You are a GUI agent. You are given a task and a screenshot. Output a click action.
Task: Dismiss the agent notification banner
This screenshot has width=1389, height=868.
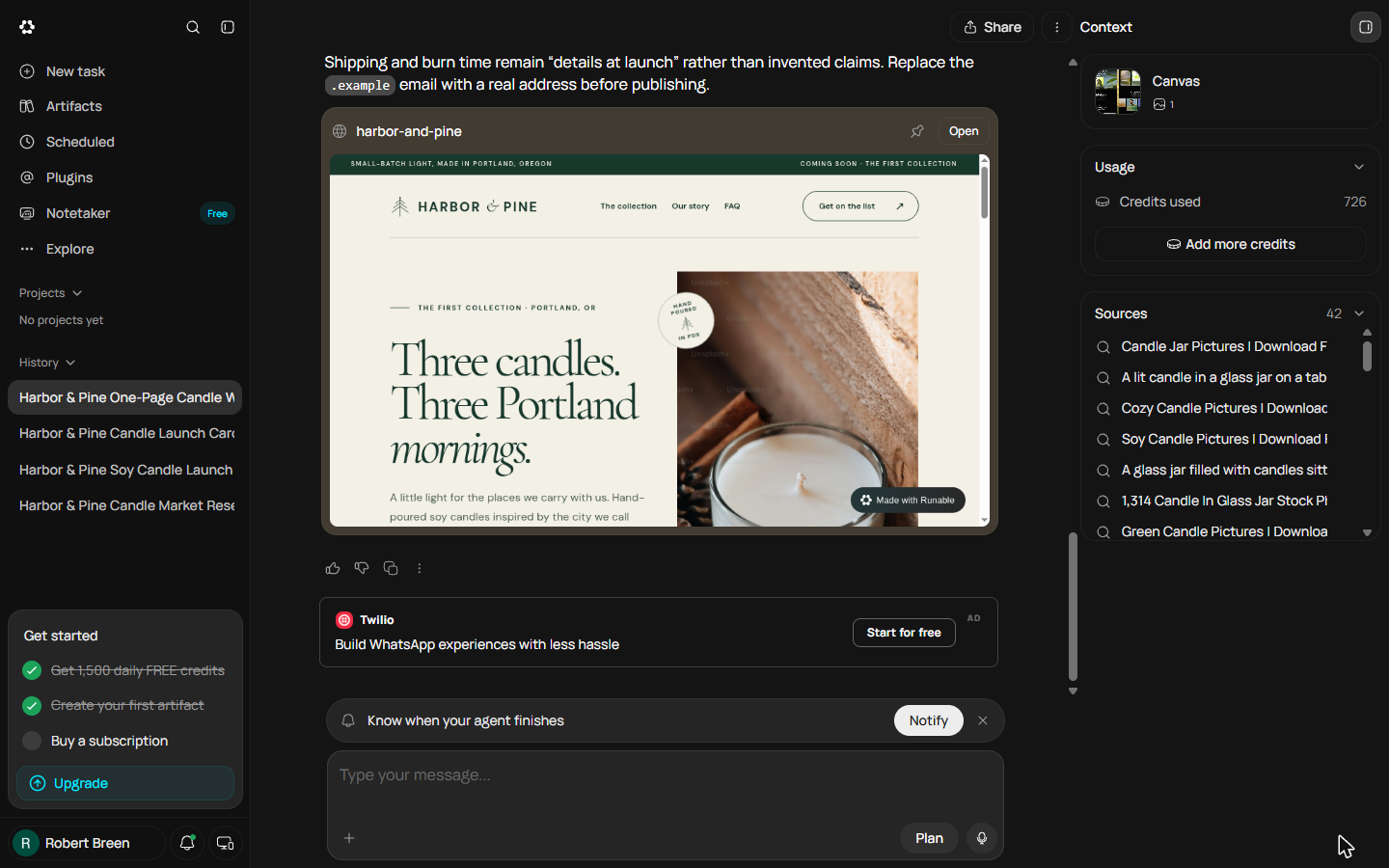click(983, 720)
